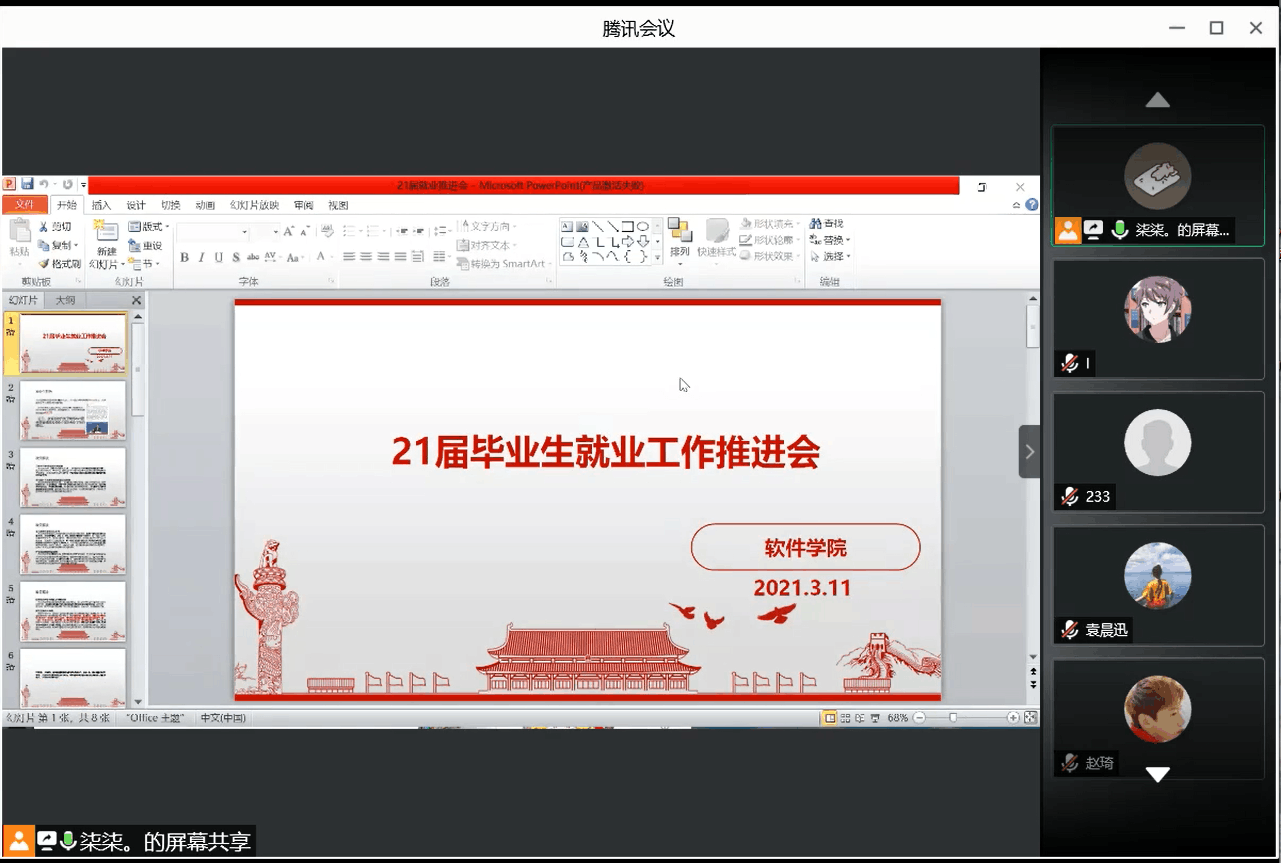Collapse the participant video sidebar arrow

click(1029, 452)
